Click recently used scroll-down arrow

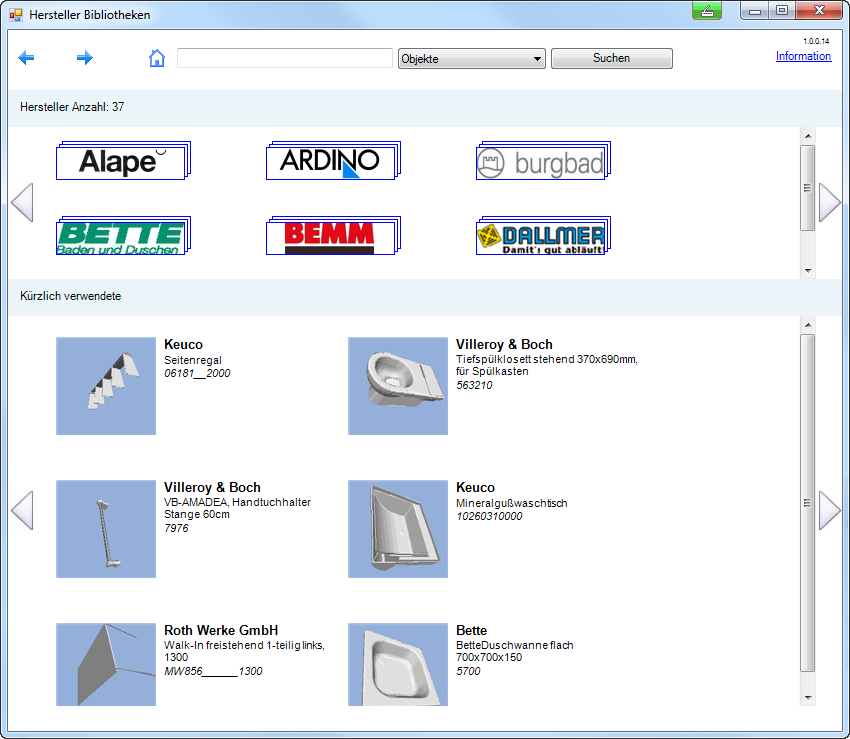[x=808, y=698]
